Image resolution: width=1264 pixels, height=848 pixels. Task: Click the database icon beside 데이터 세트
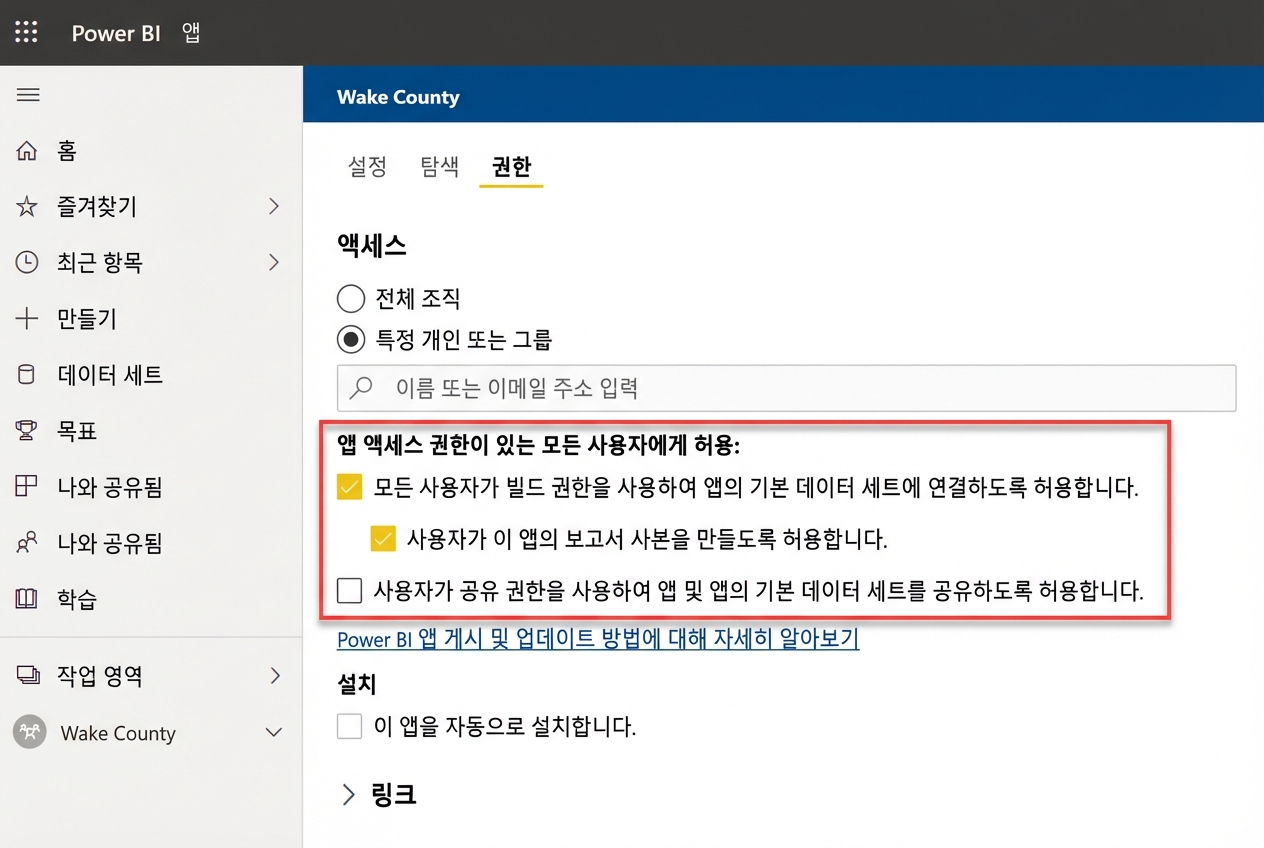pyautogui.click(x=27, y=375)
